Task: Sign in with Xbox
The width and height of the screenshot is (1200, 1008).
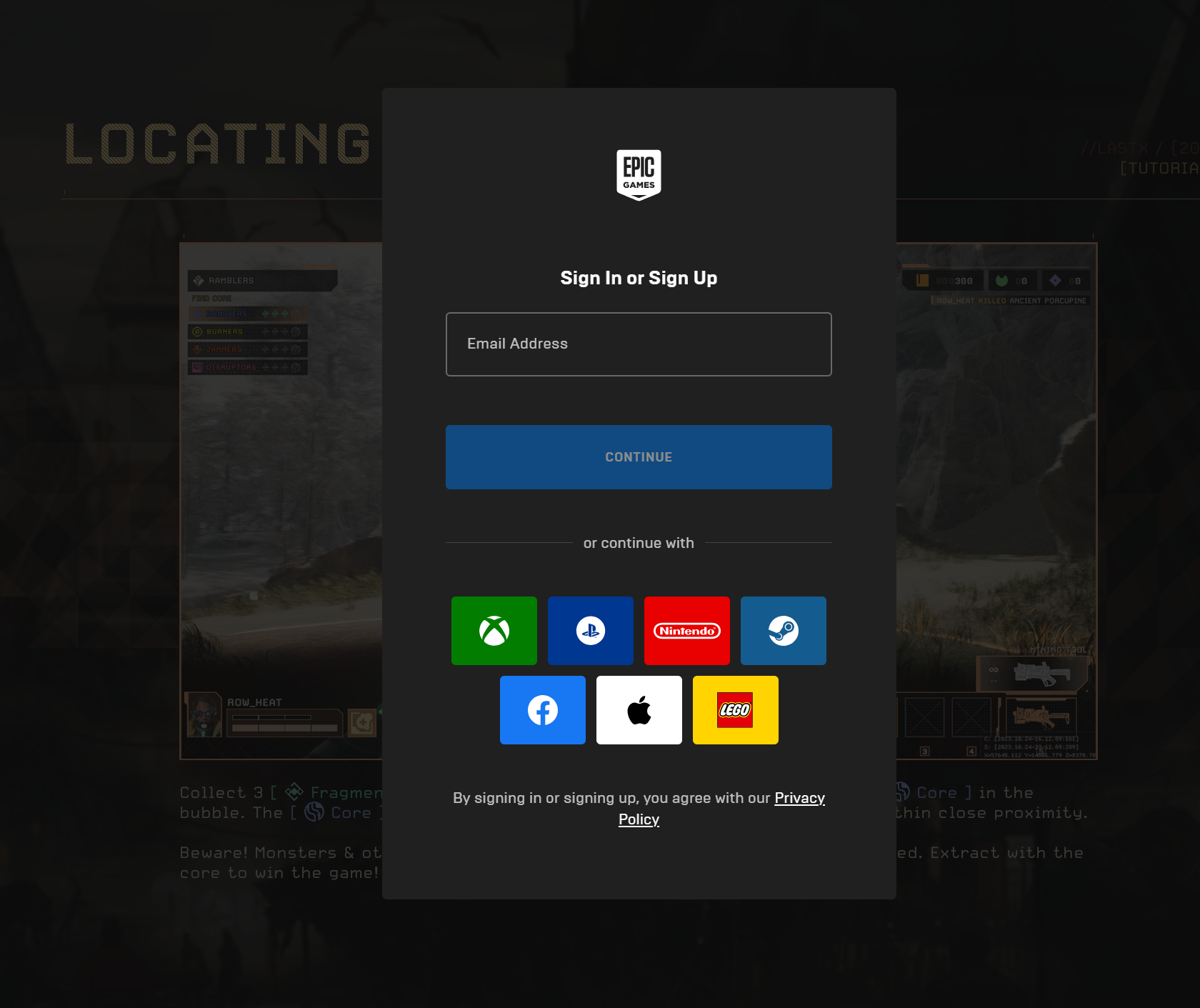Action: (x=494, y=631)
